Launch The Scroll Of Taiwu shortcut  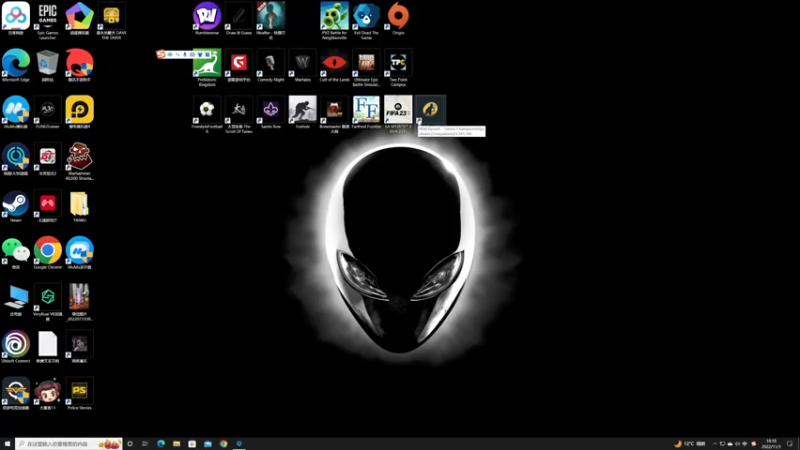239,113
